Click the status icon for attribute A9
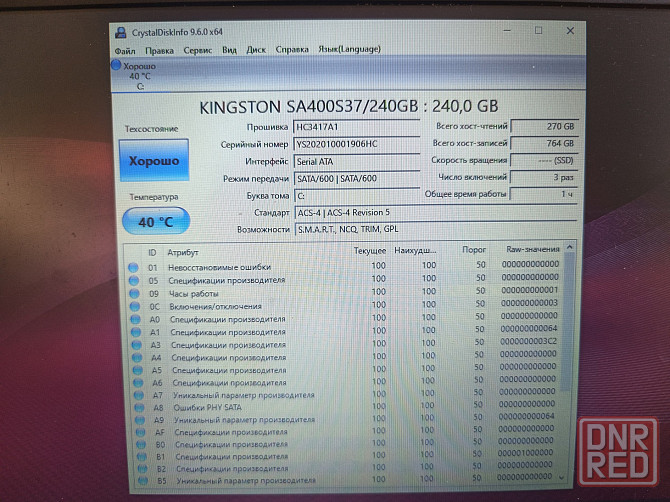670x502 pixels. [140, 420]
